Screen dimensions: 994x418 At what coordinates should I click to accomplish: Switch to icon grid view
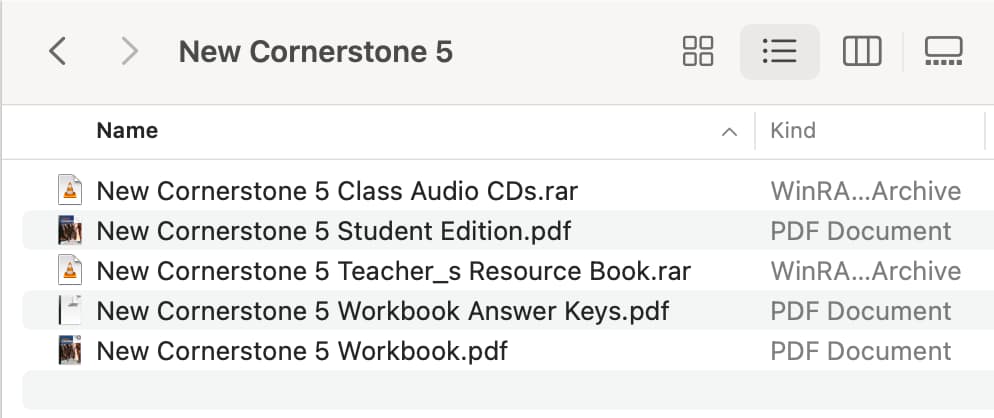[698, 51]
